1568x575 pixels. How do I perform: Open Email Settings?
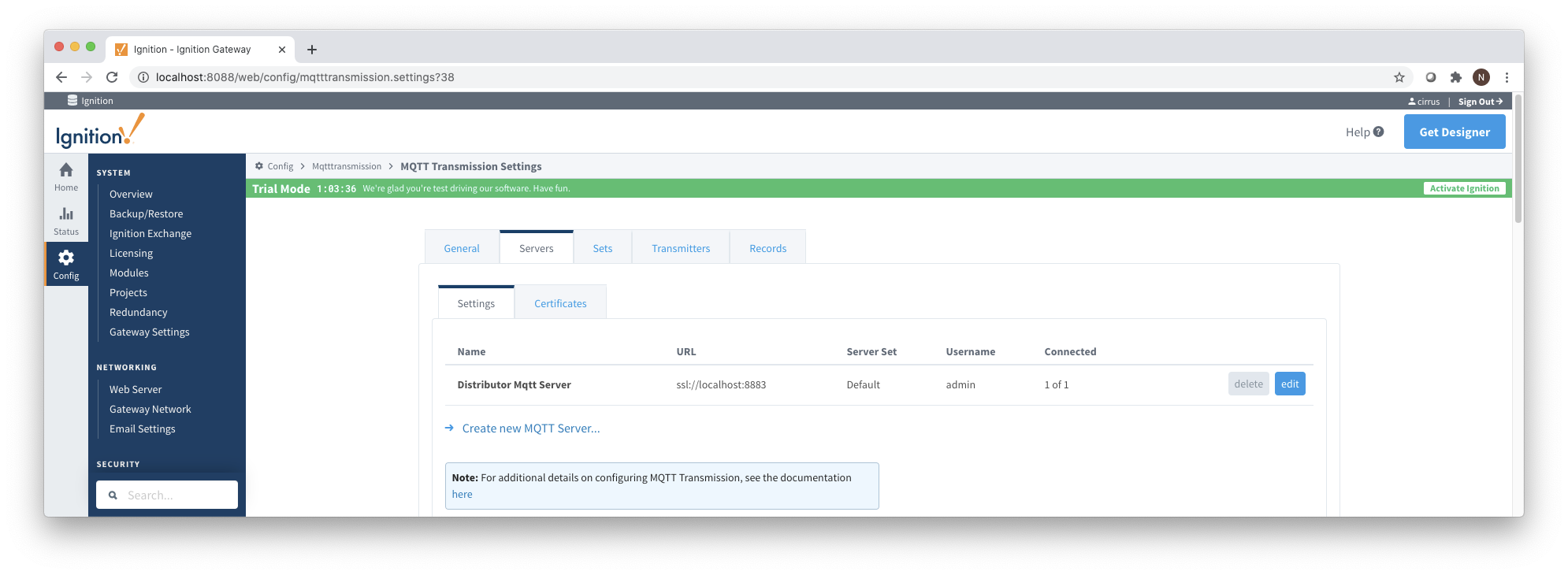(143, 428)
